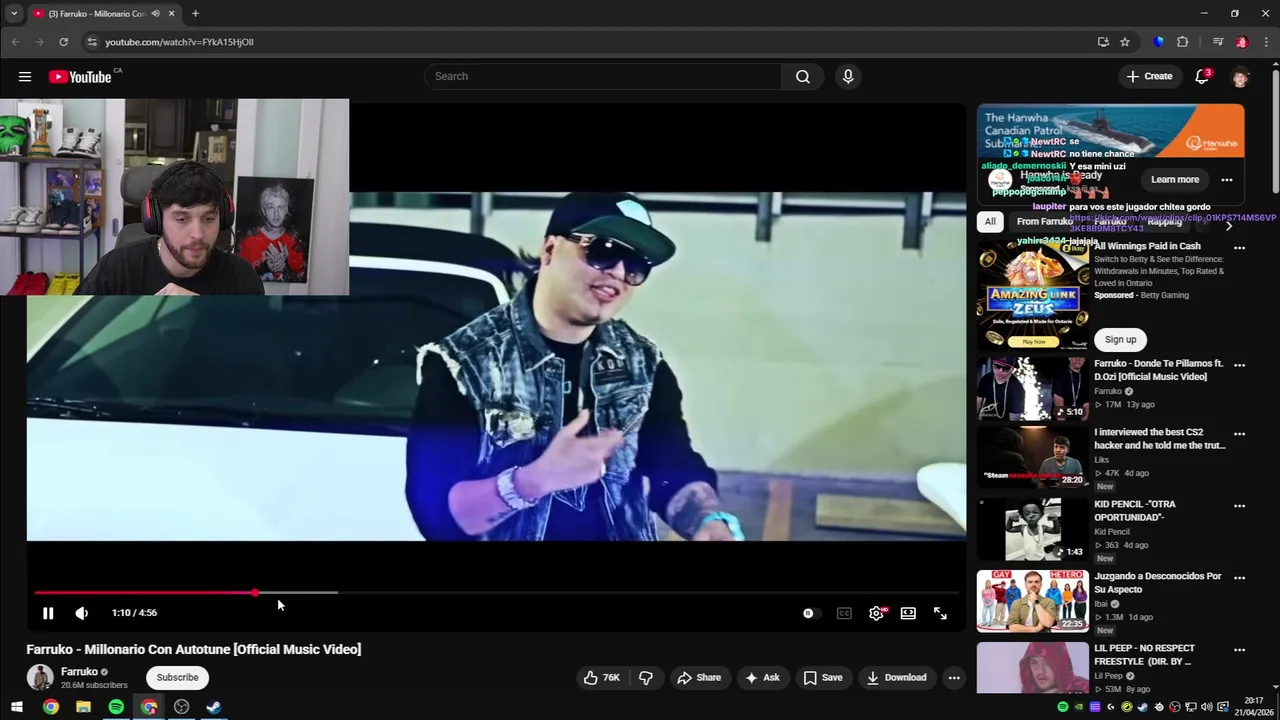1280x720 pixels.
Task: Open File Explorer from taskbar
Action: [x=83, y=707]
